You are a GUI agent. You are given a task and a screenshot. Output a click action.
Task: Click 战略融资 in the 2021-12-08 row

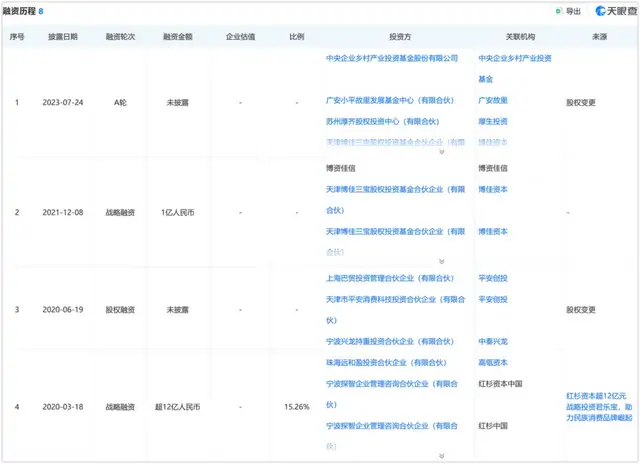click(x=120, y=213)
